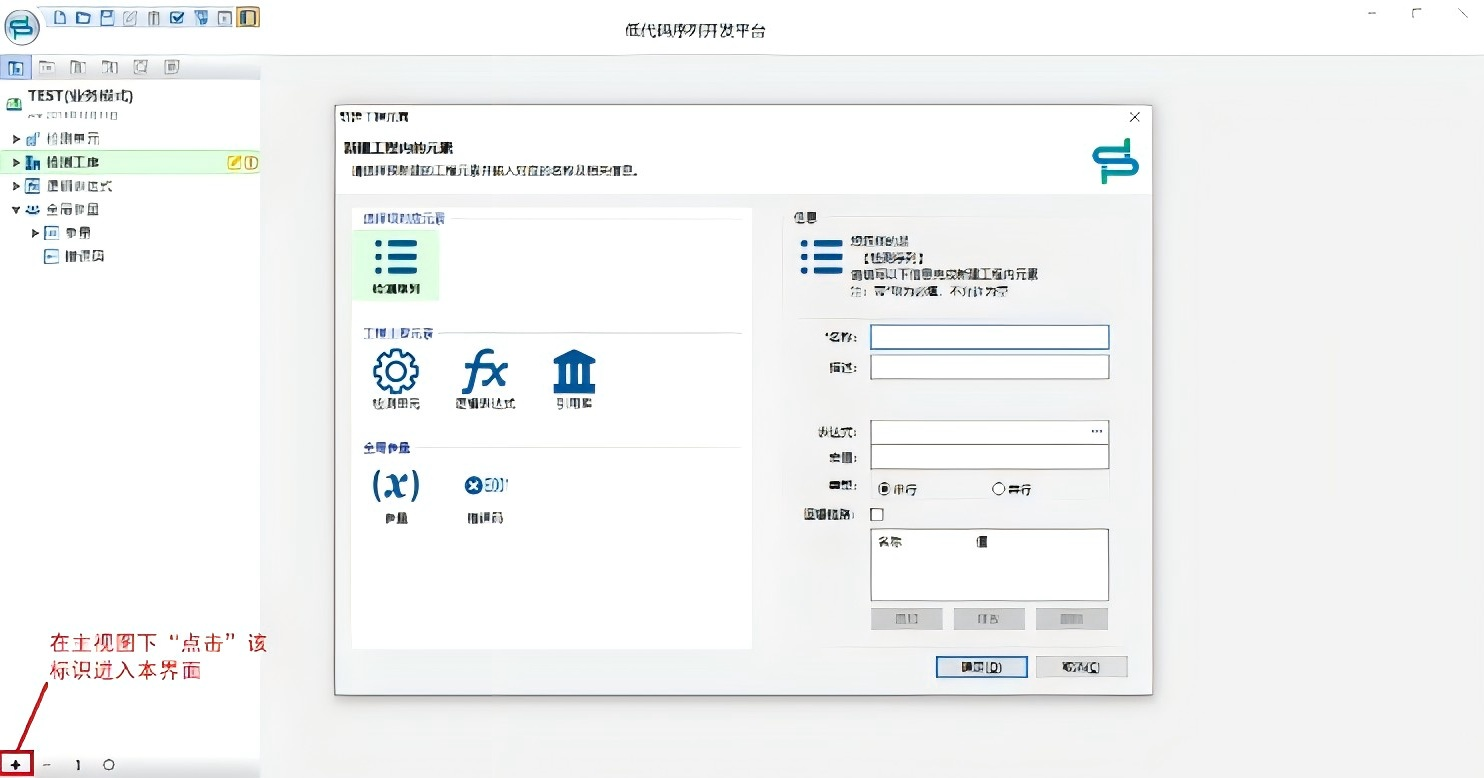Click the plus icon at bottom left
The height and width of the screenshot is (778, 1484).
click(16, 765)
